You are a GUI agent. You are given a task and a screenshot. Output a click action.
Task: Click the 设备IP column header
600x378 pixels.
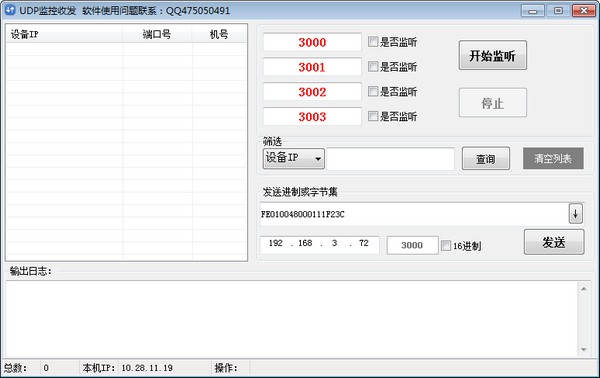[64, 34]
